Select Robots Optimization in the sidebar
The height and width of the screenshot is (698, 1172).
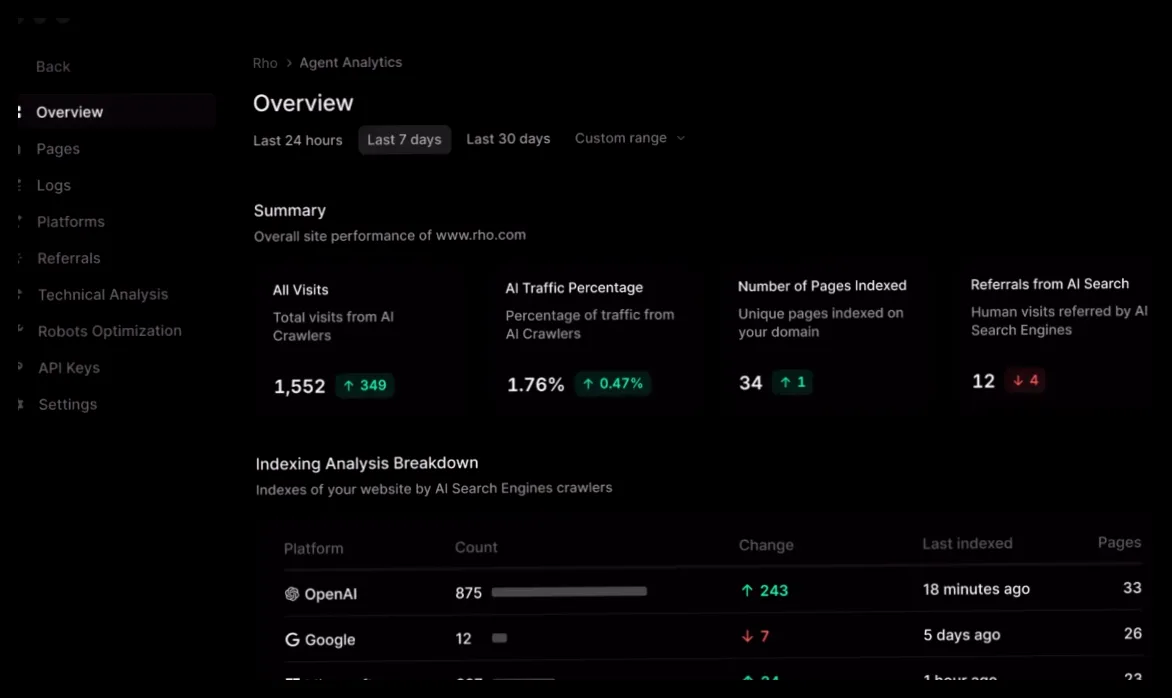click(x=110, y=331)
